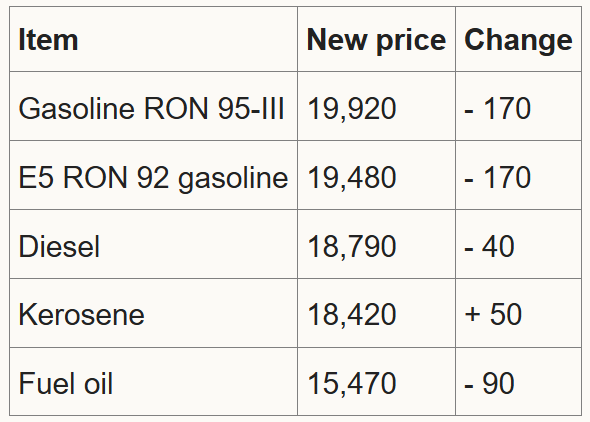Click the - 40 change value
This screenshot has width=590, height=422.
(x=518, y=244)
